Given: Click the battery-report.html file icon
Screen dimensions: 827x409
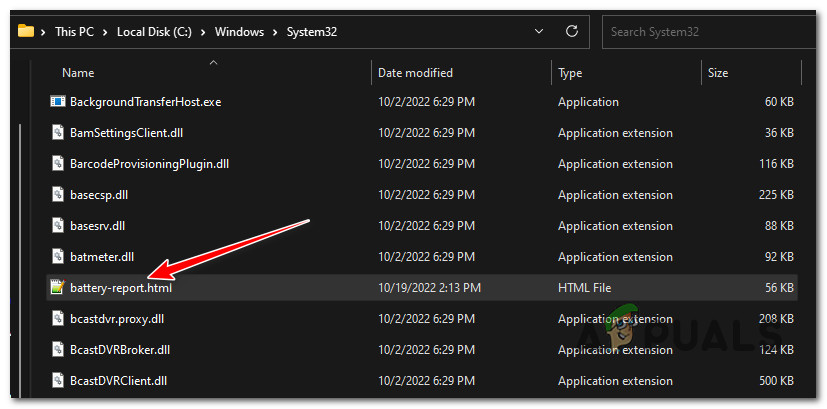Looking at the screenshot, I should pyautogui.click(x=57, y=288).
